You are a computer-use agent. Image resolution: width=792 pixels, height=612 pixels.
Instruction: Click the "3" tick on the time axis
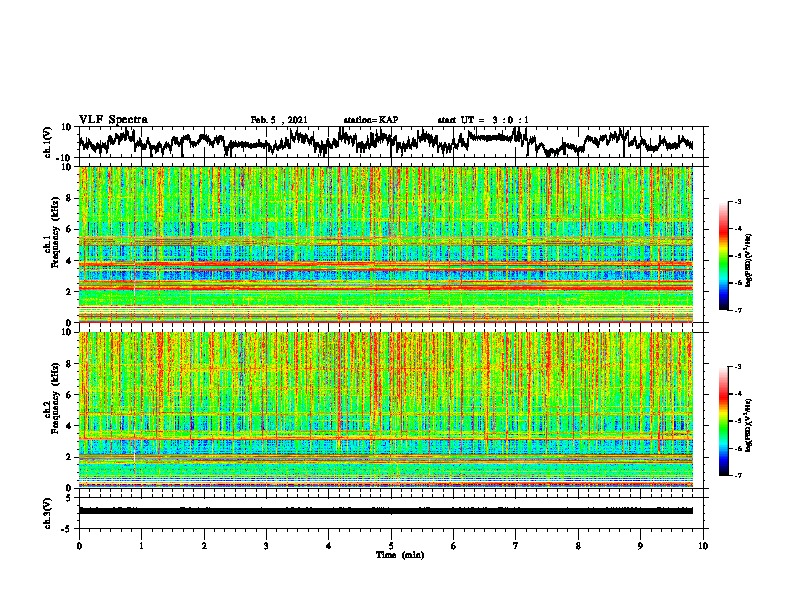266,546
